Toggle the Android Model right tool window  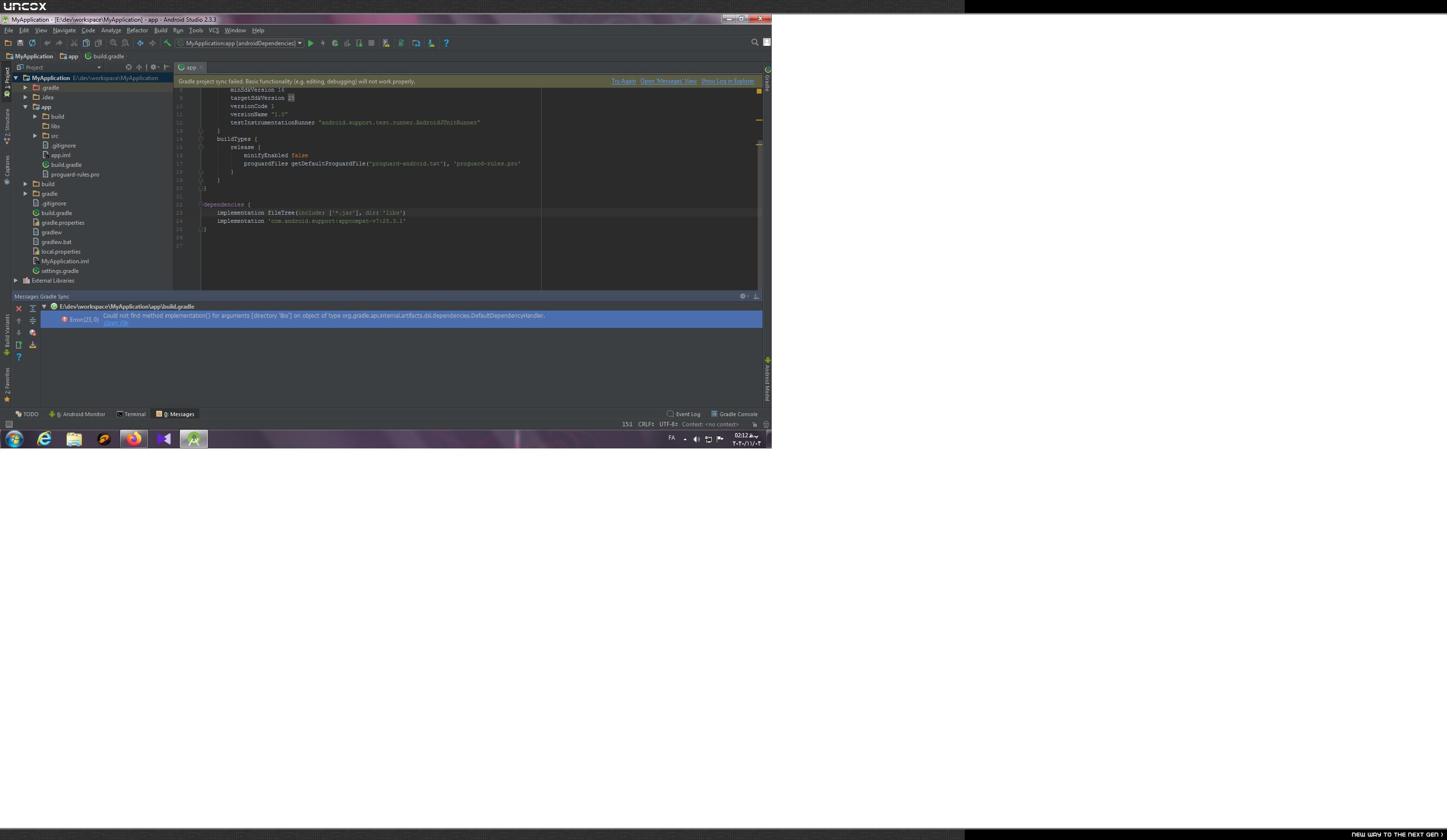coord(767,379)
